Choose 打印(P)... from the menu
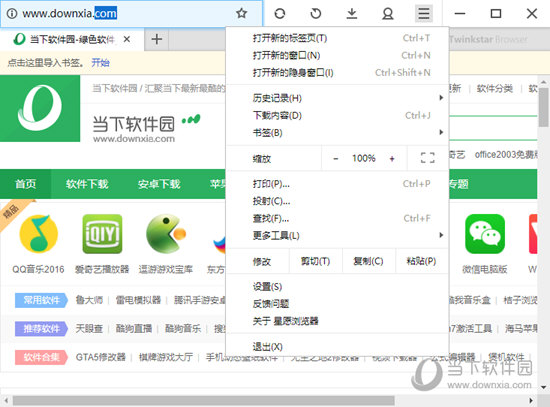 [x=337, y=184]
